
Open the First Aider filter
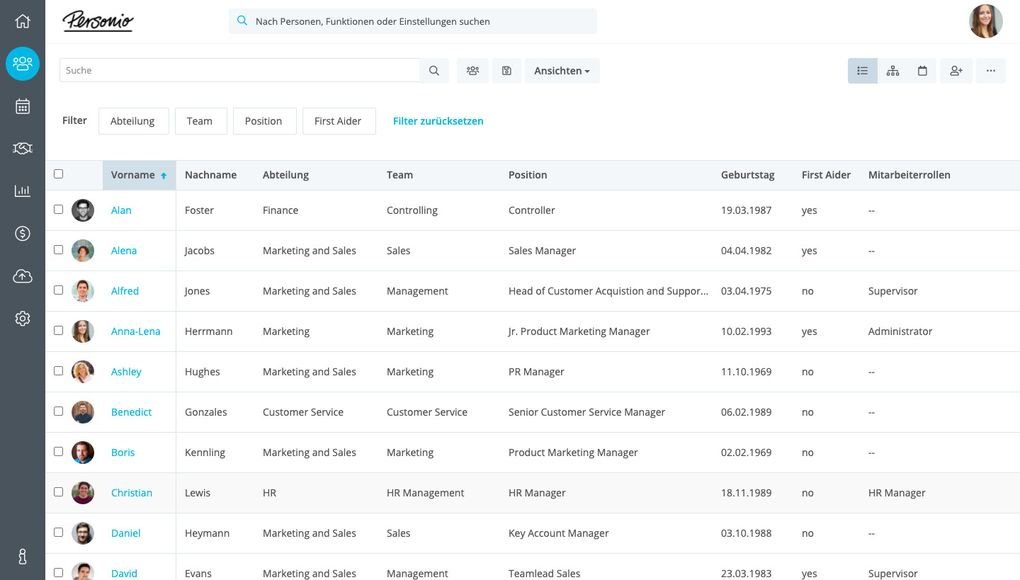338,121
